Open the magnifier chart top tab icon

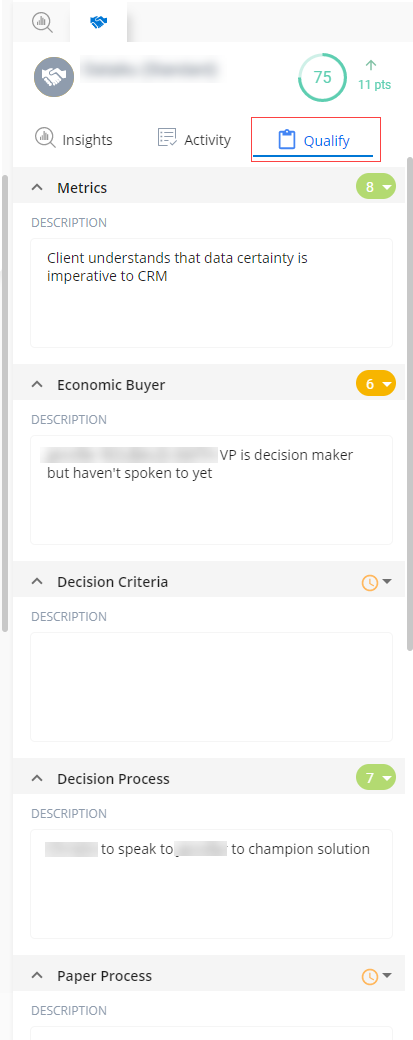(42, 21)
